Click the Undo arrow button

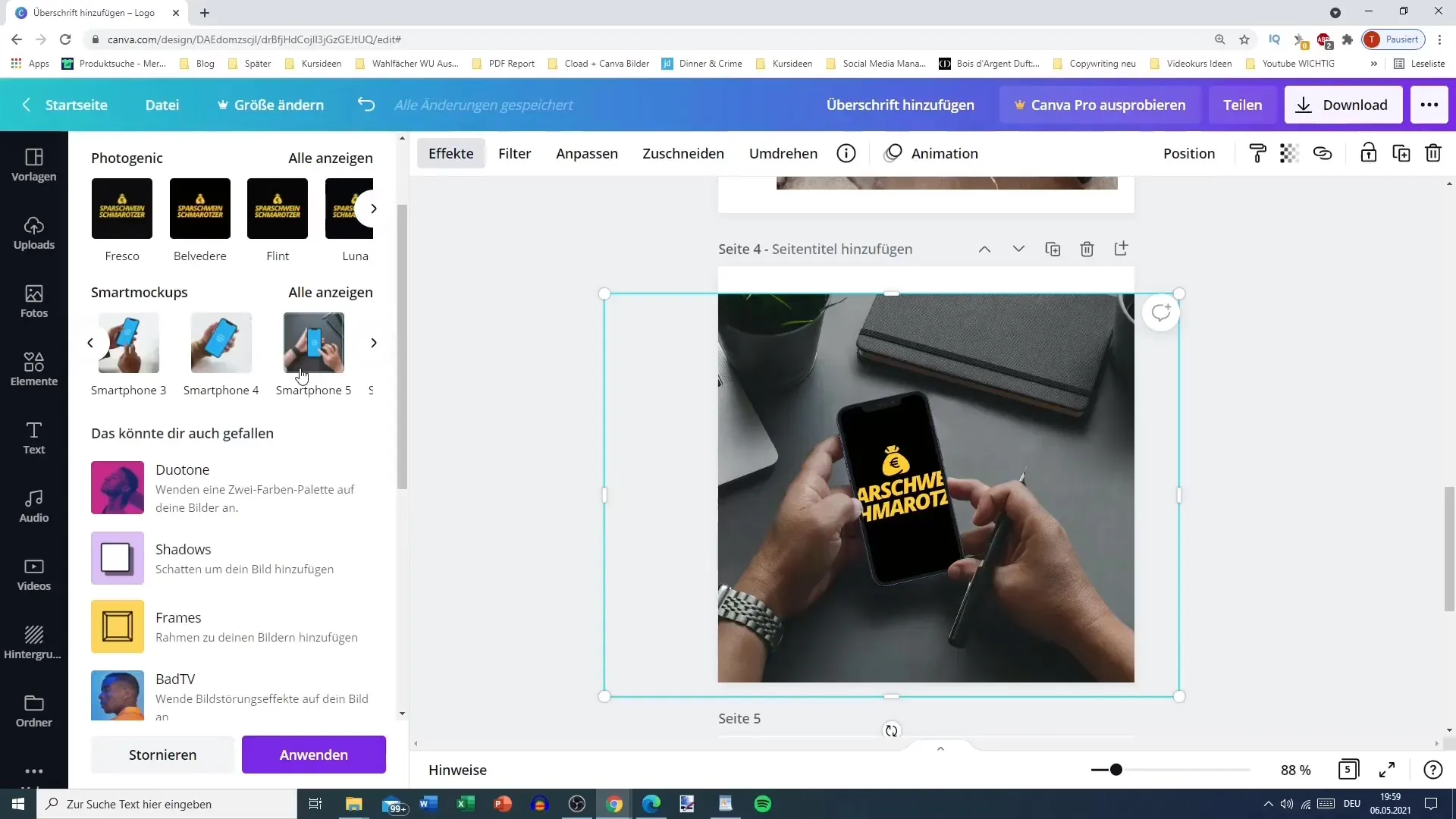coord(365,104)
